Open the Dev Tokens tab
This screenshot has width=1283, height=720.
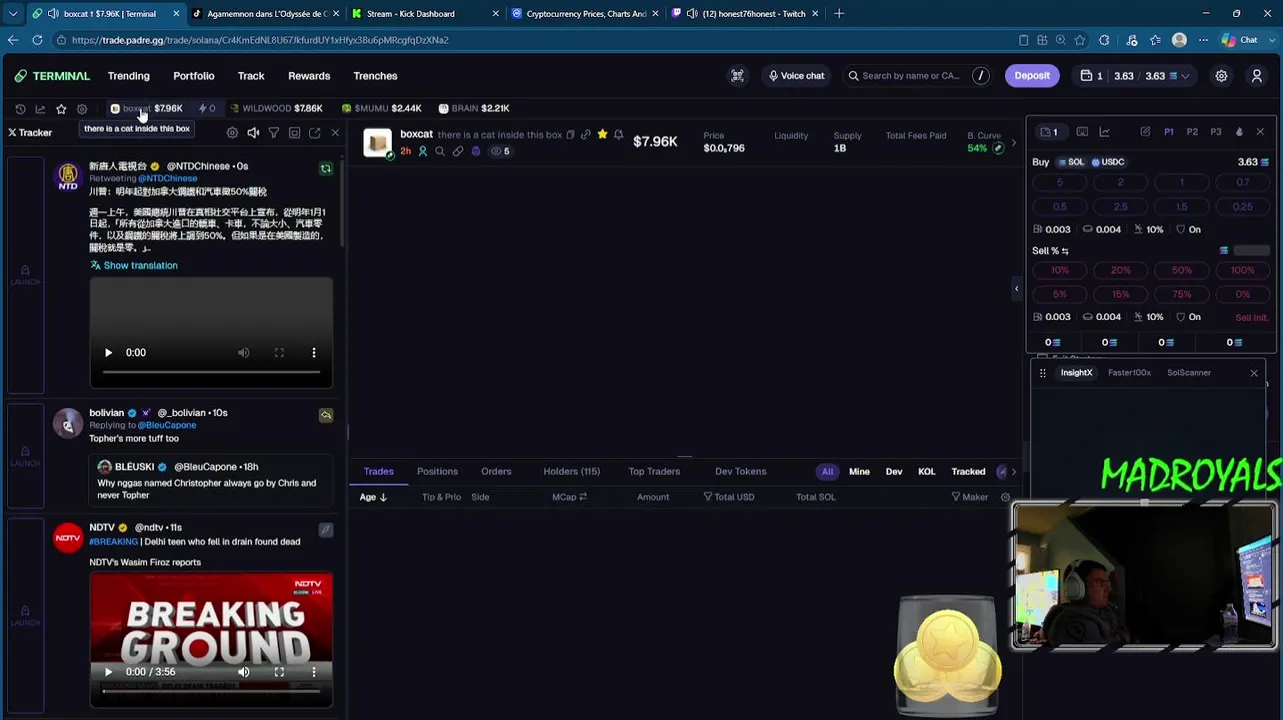point(741,471)
